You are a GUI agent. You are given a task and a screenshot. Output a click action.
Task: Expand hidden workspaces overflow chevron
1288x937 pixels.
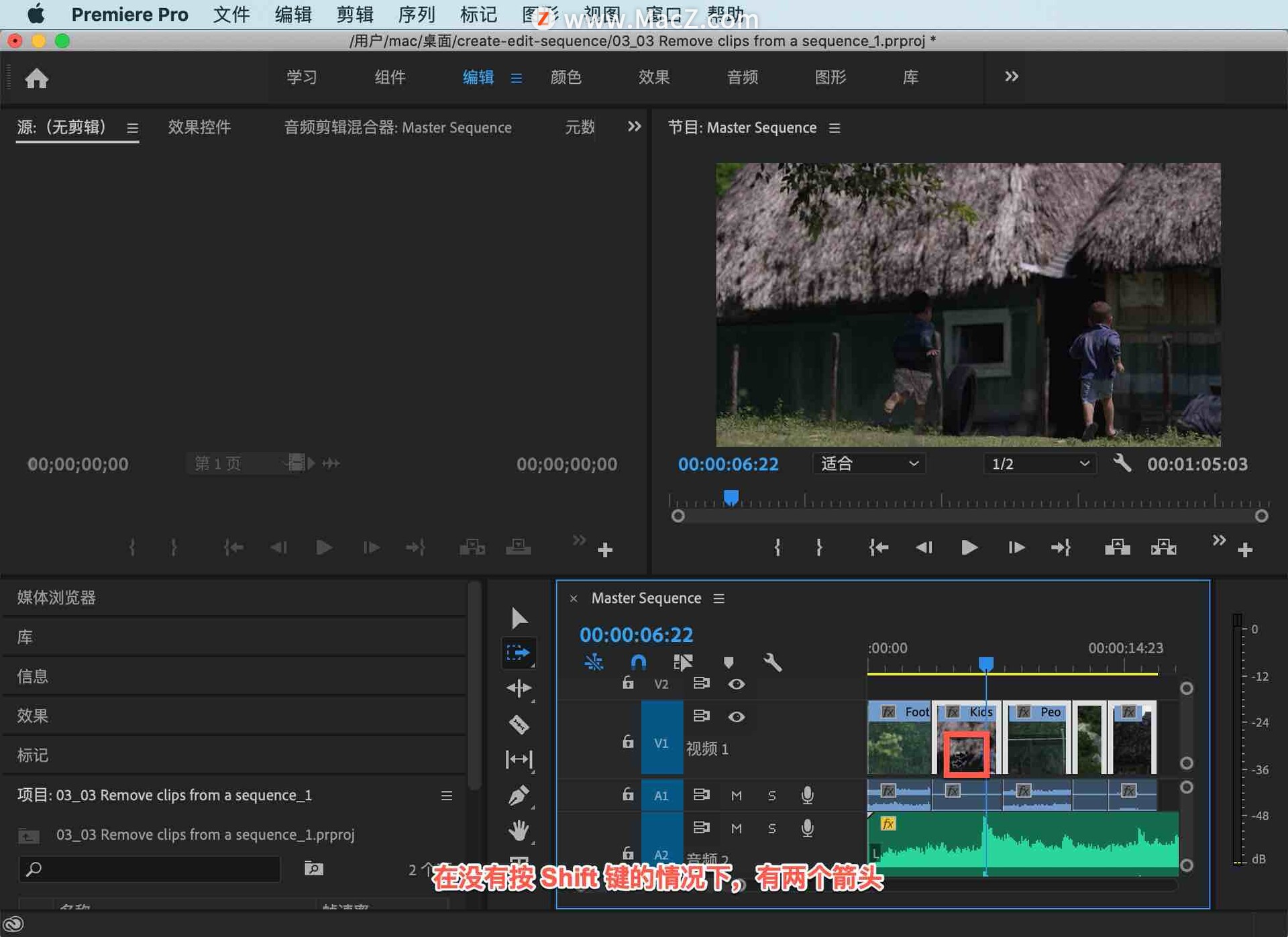[1011, 76]
